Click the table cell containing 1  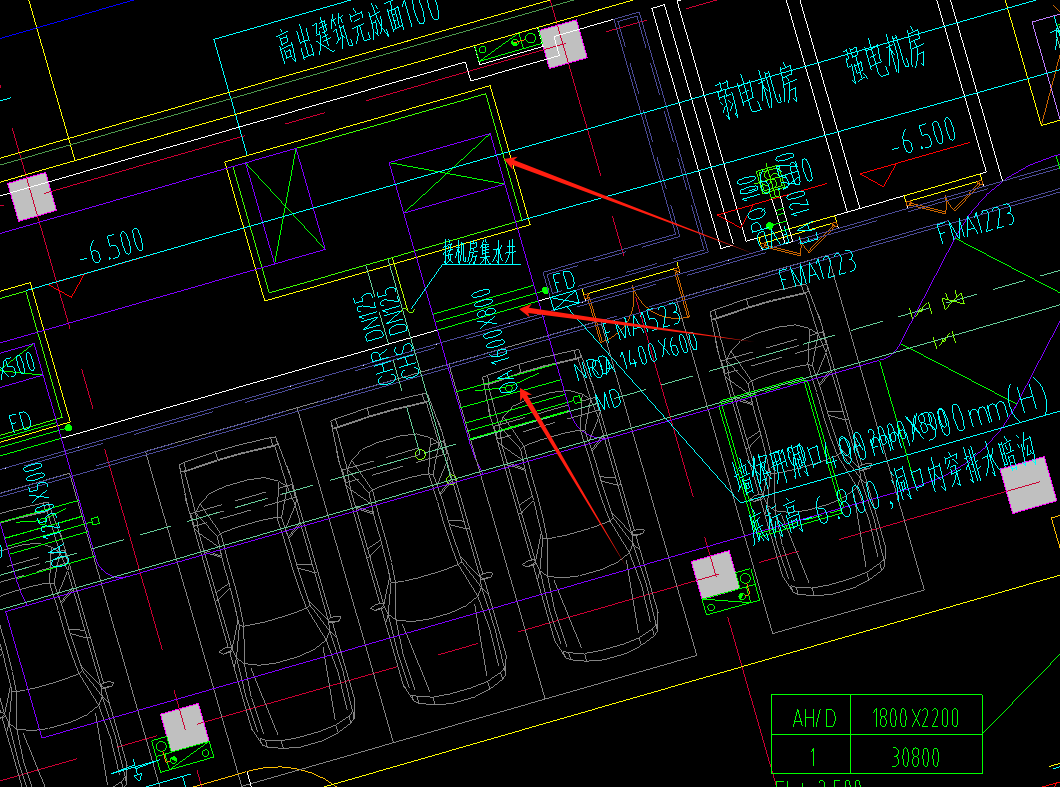(811, 754)
